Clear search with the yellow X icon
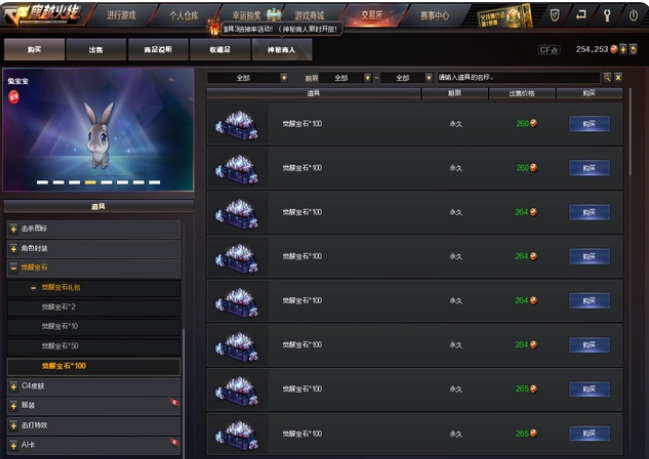Image resolution: width=649 pixels, height=459 pixels. point(618,77)
